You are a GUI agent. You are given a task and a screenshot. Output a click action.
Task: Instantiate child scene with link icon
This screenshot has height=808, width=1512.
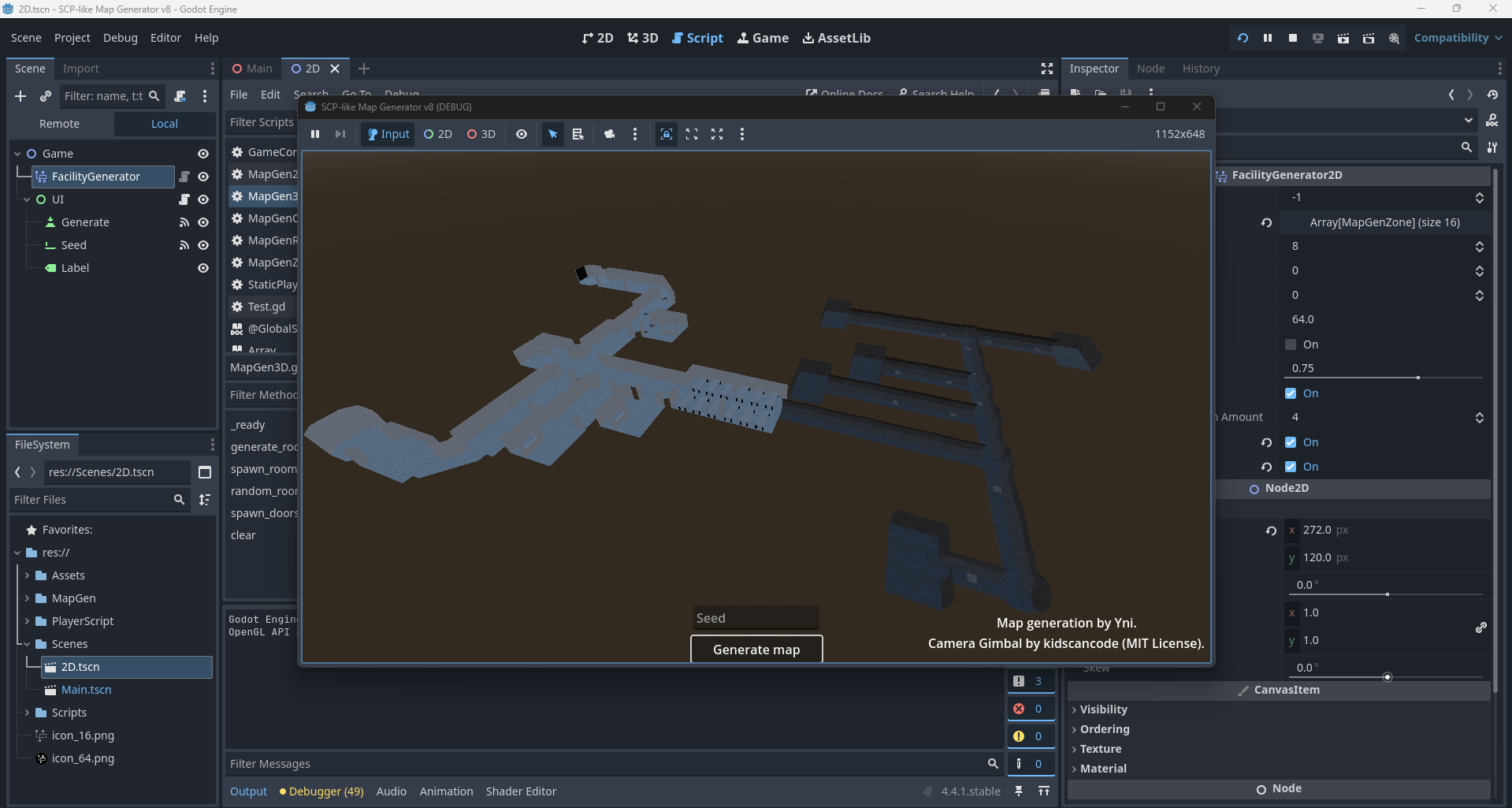[46, 96]
